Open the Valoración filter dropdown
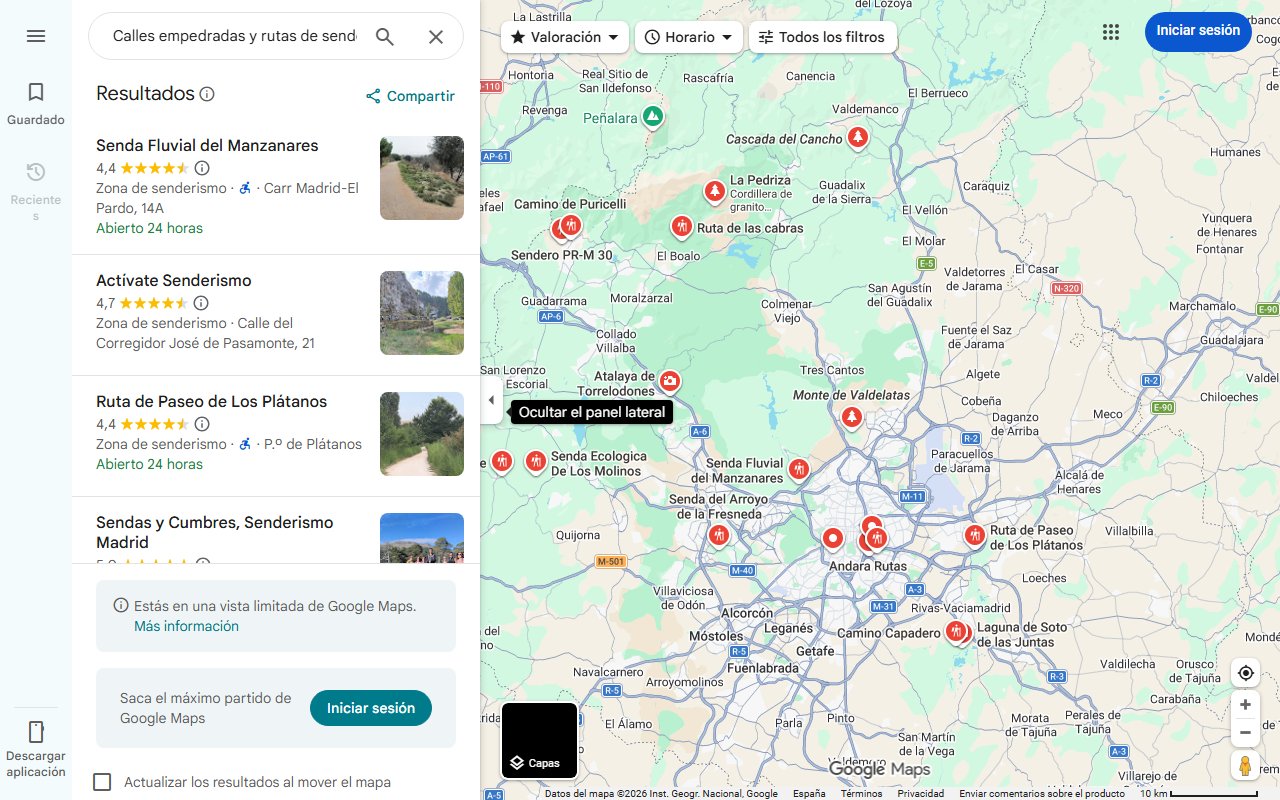Viewport: 1280px width, 800px height. (564, 36)
